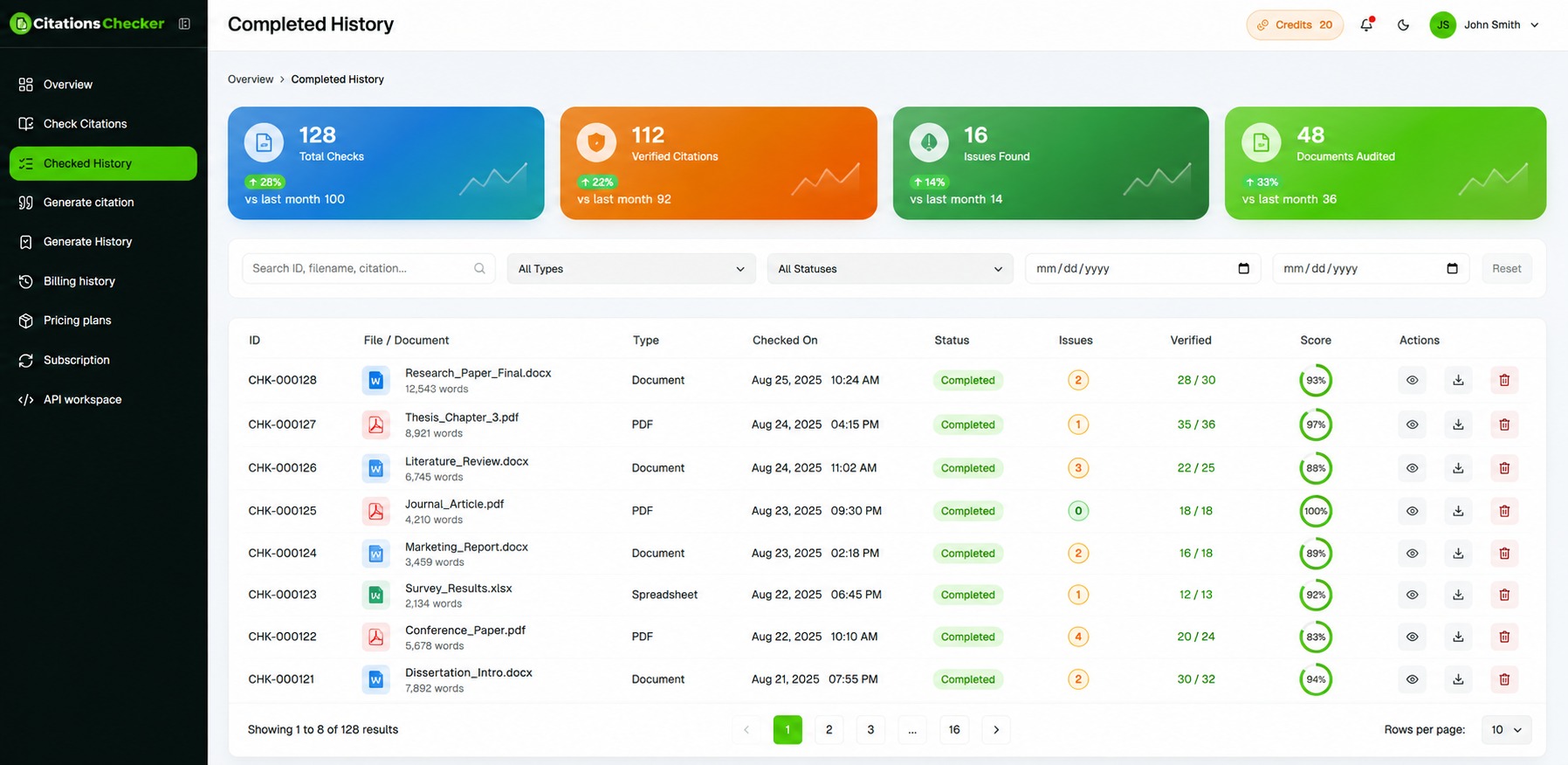Delete CHK-000123 record
This screenshot has height=765, width=1568.
coord(1504,595)
